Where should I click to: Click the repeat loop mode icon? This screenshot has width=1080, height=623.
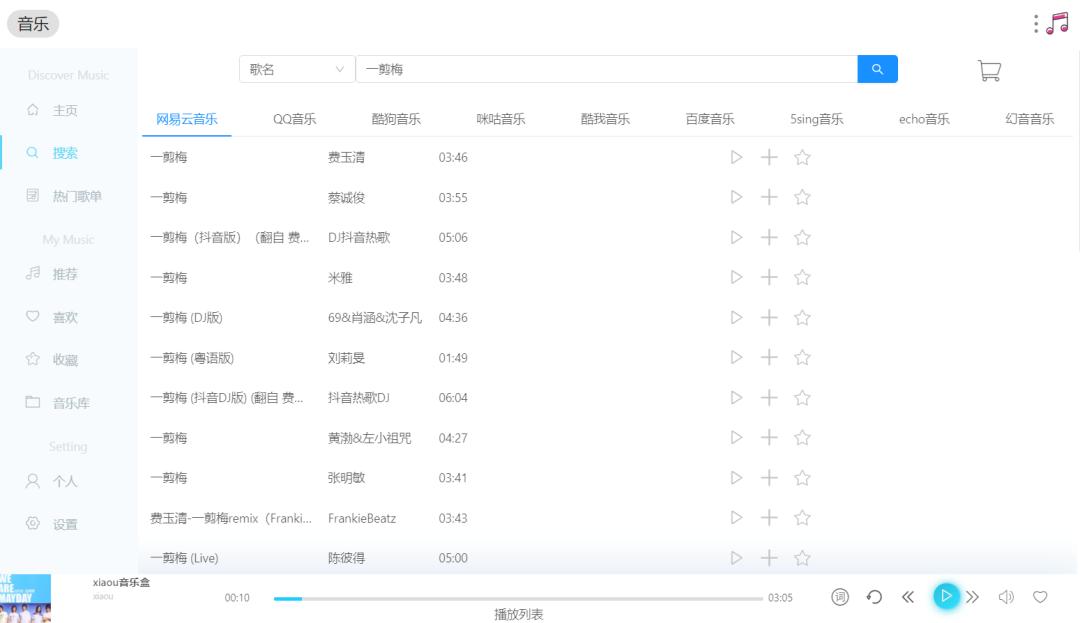pos(874,597)
